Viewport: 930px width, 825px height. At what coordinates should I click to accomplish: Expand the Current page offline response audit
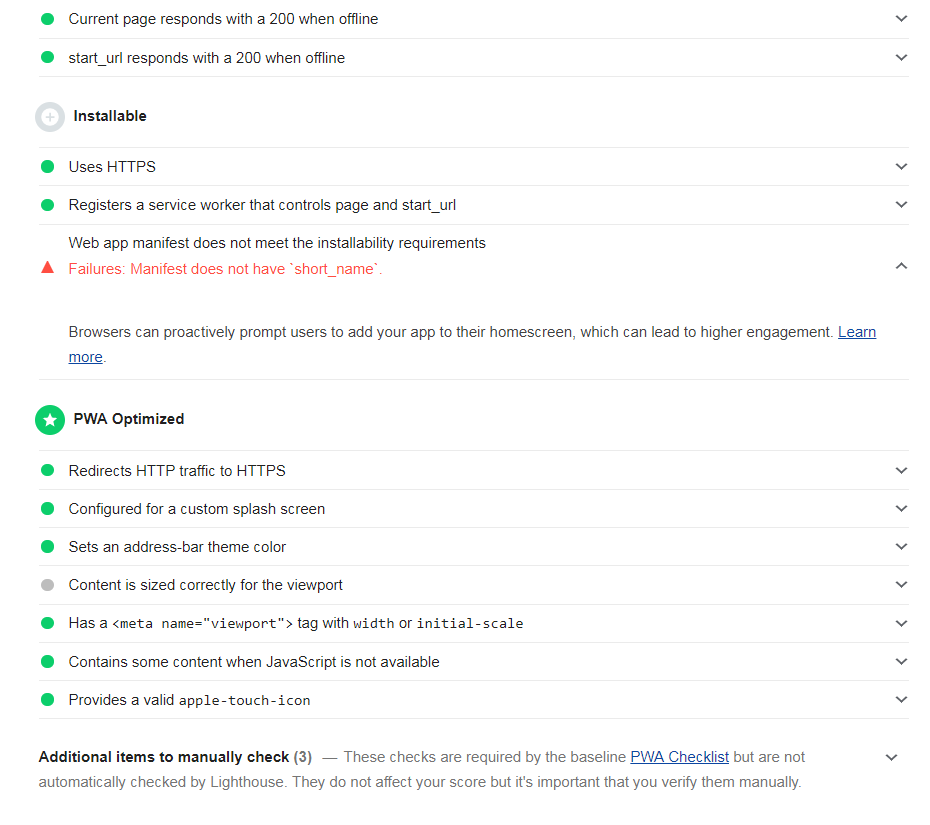901,18
